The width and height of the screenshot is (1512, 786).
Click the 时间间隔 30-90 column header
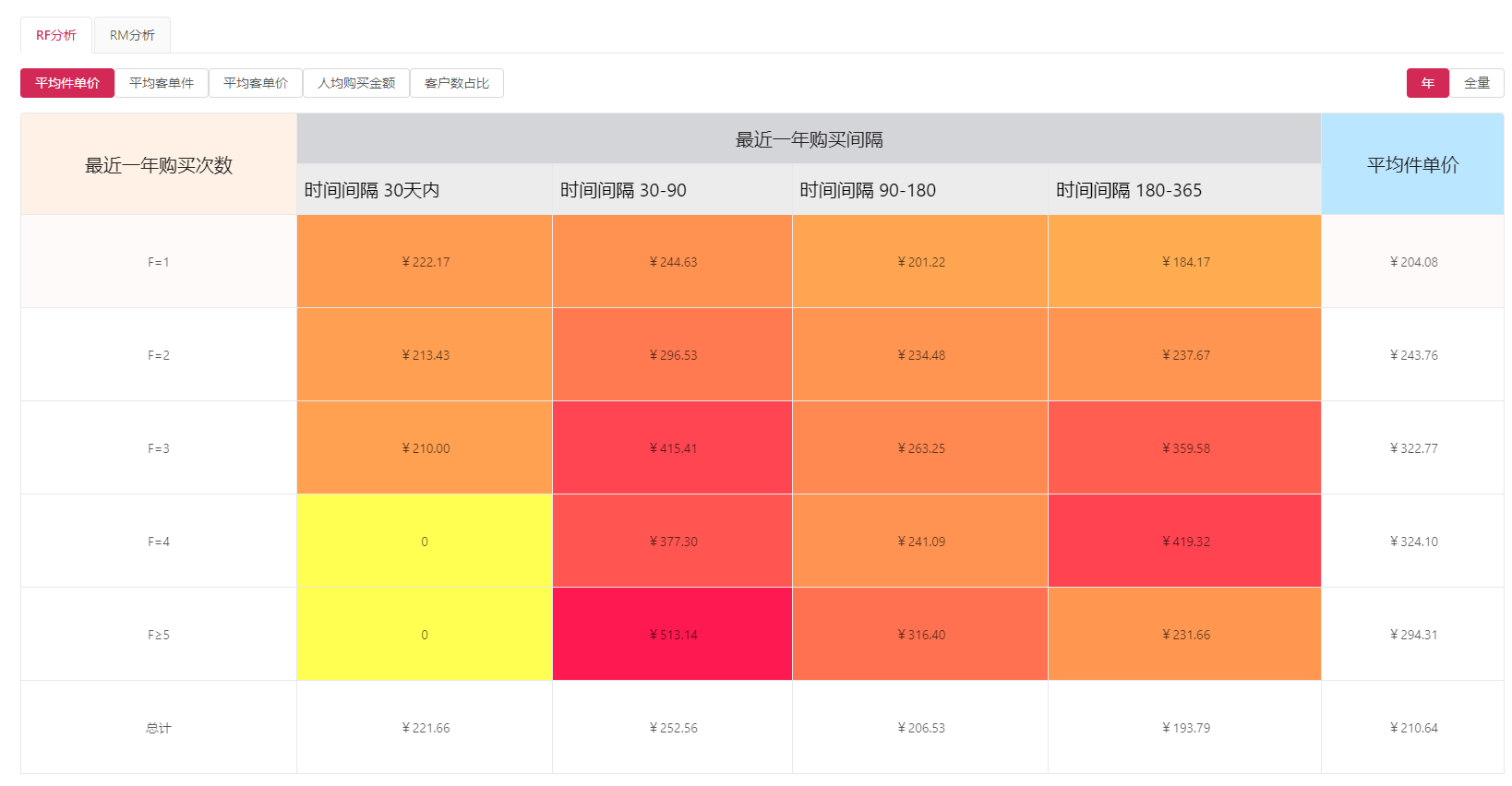(x=672, y=190)
